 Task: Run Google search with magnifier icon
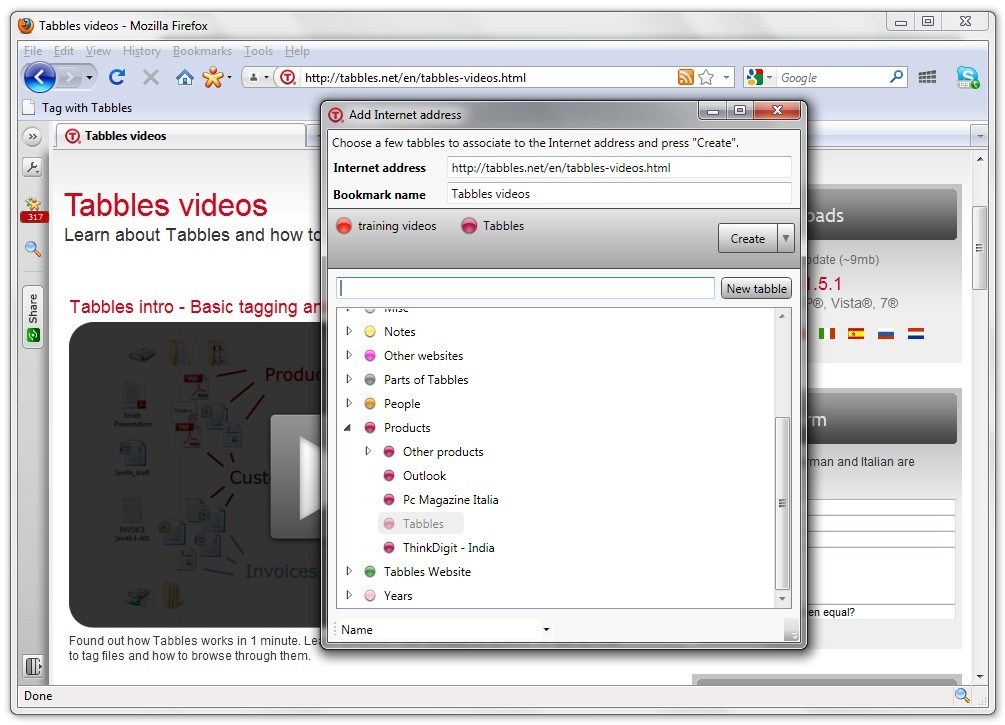tap(896, 77)
